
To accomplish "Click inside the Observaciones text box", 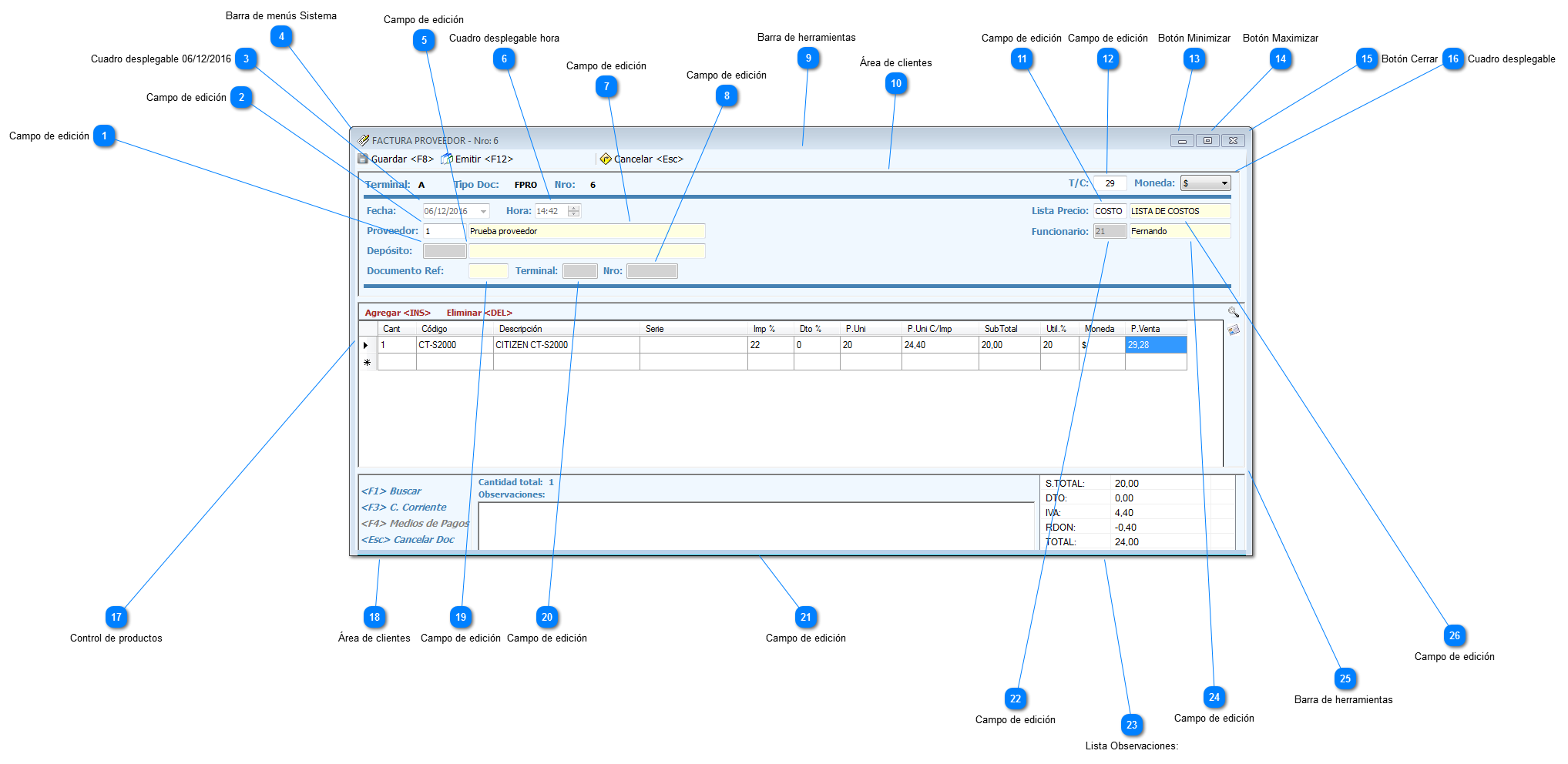I will (756, 526).
